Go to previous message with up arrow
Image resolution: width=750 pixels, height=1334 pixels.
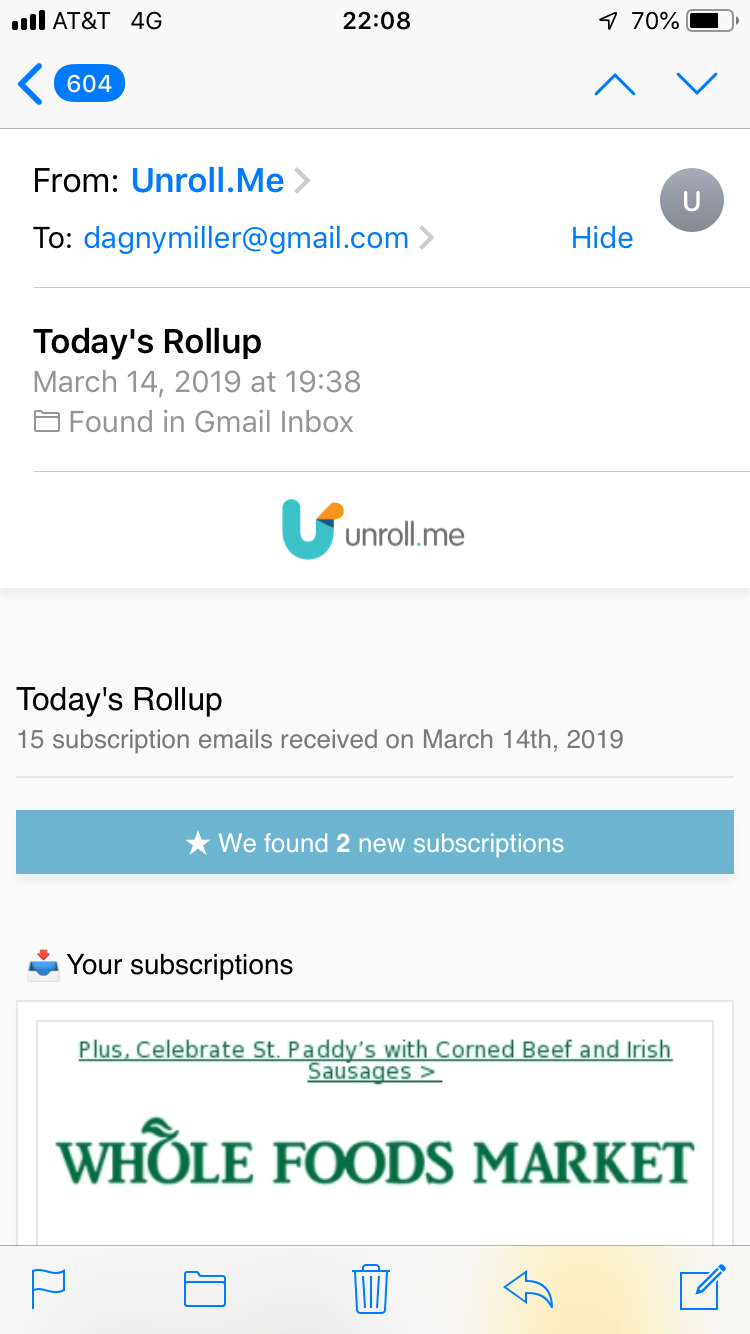click(x=614, y=85)
